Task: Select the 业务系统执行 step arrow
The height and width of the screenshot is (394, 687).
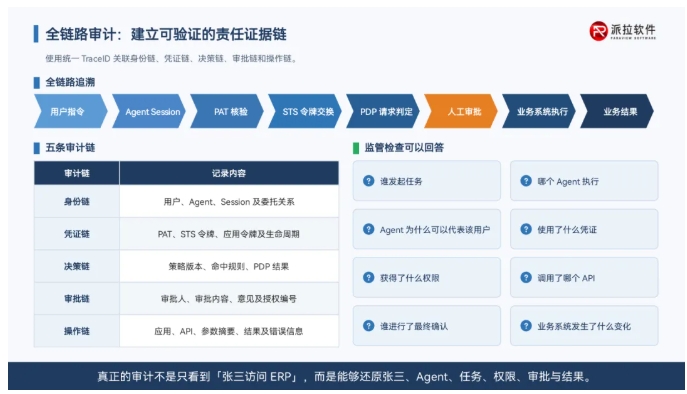Action: [539, 111]
